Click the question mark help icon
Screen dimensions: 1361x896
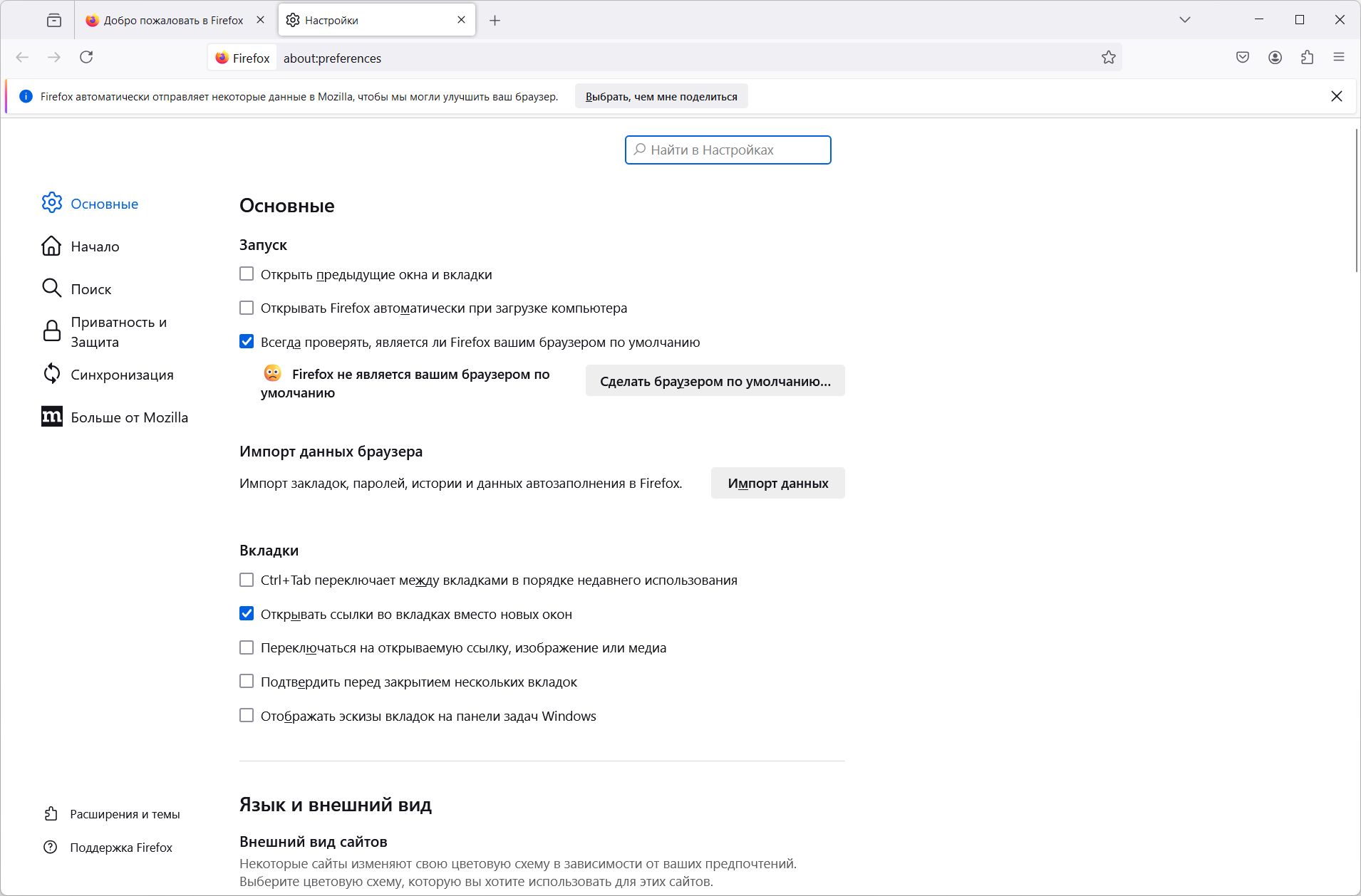(51, 847)
